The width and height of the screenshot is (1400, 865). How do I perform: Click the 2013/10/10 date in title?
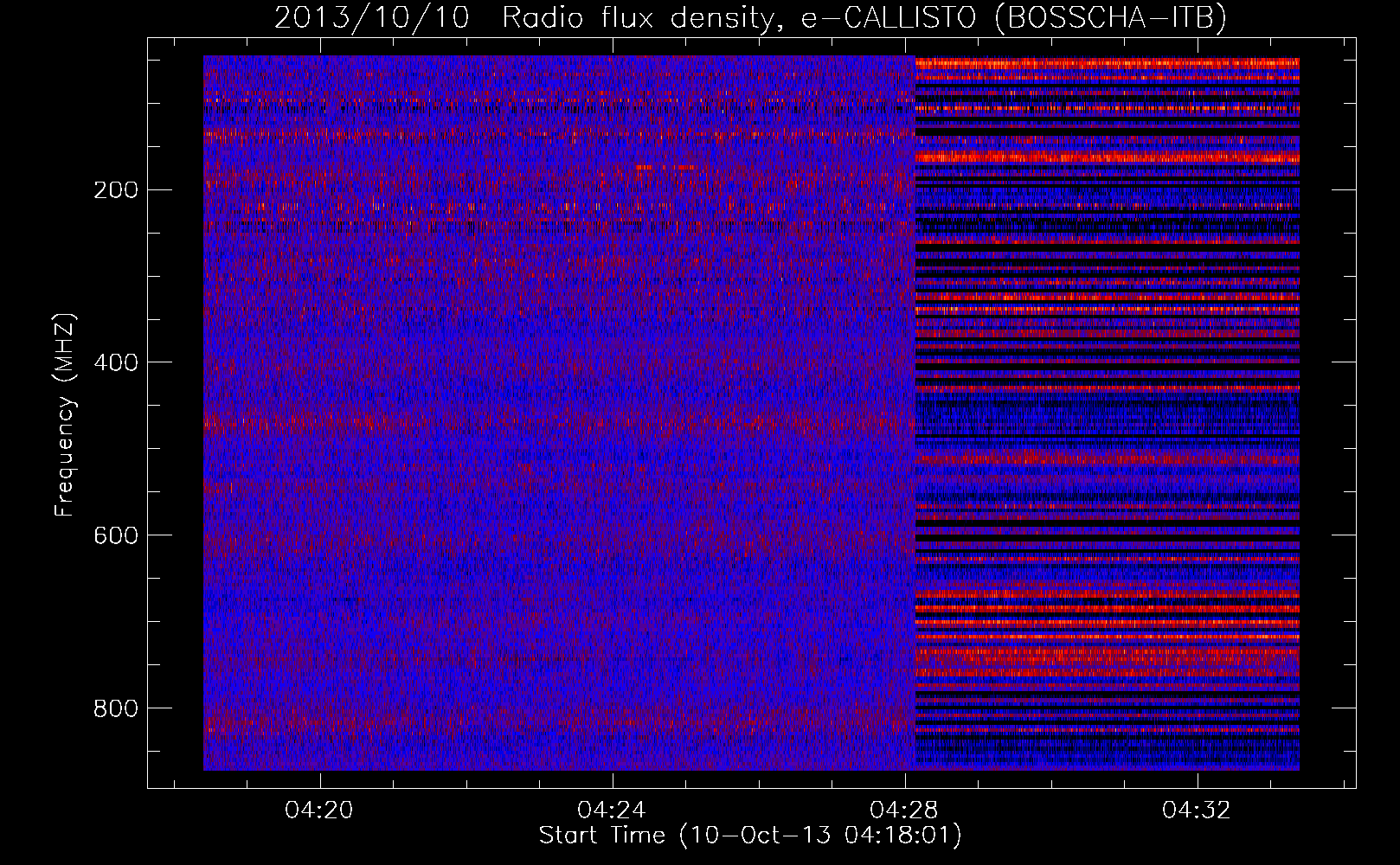tap(372, 17)
